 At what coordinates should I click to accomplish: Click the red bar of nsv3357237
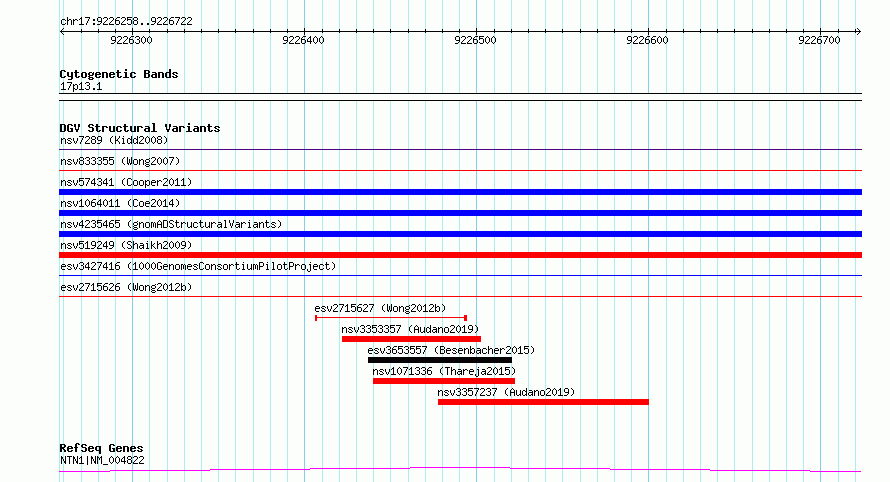(543, 402)
